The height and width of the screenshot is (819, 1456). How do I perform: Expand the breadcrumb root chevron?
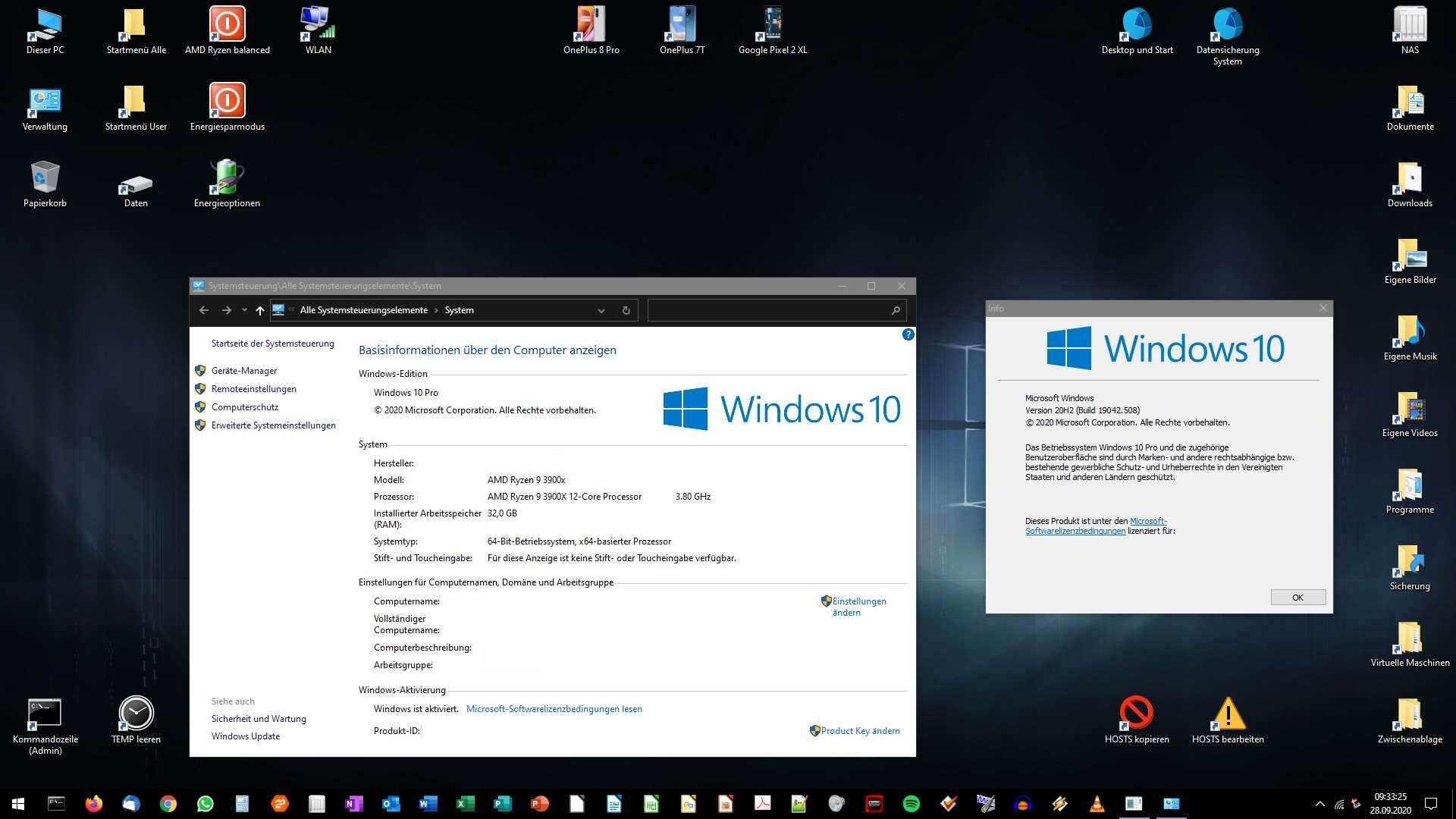click(x=291, y=309)
